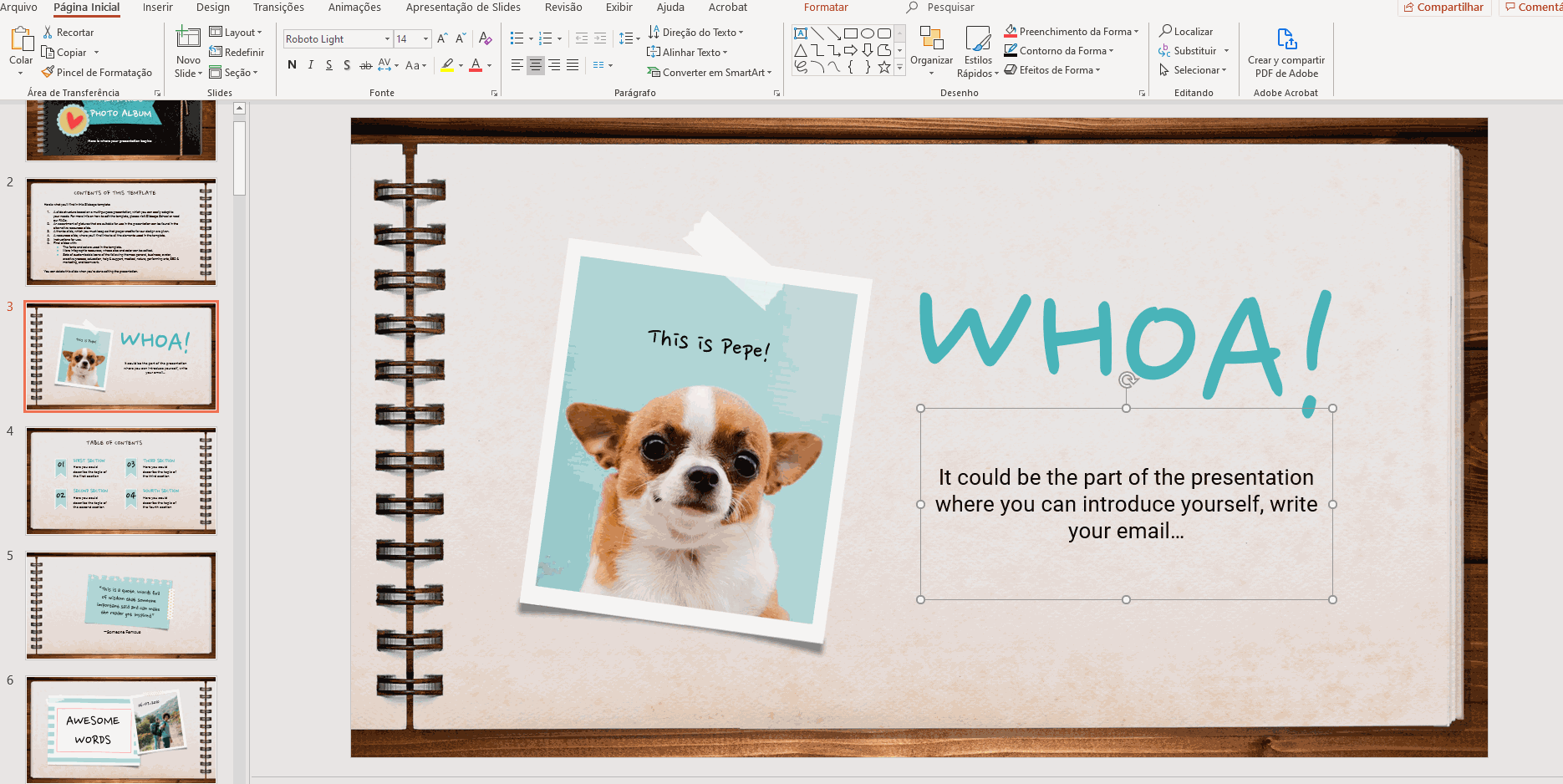Screen dimensions: 1563x784
Task: Open the Inserir tab
Action: [158, 7]
